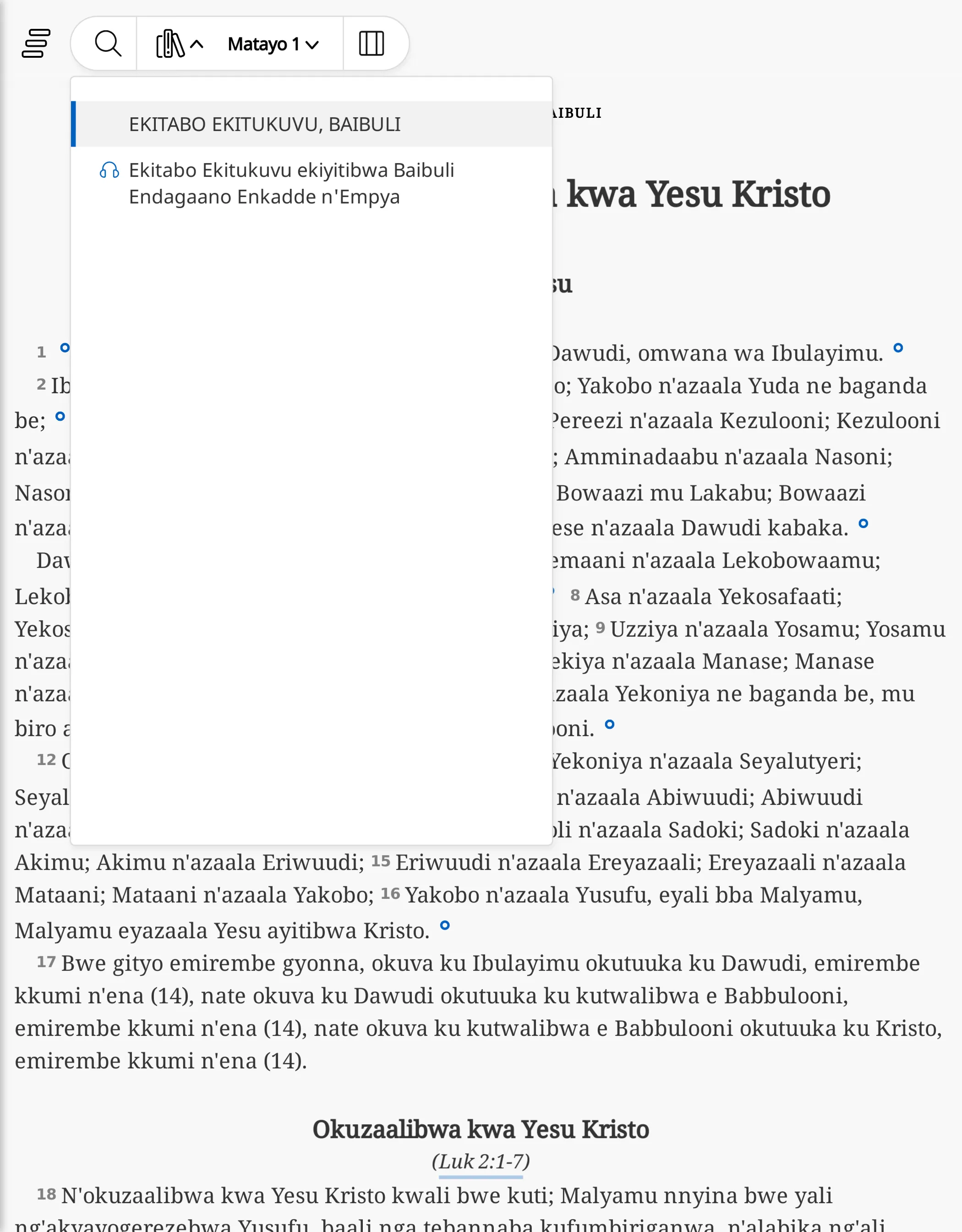962x1232 pixels.
Task: Open the navigation hamburger menu
Action: pyautogui.click(x=36, y=43)
